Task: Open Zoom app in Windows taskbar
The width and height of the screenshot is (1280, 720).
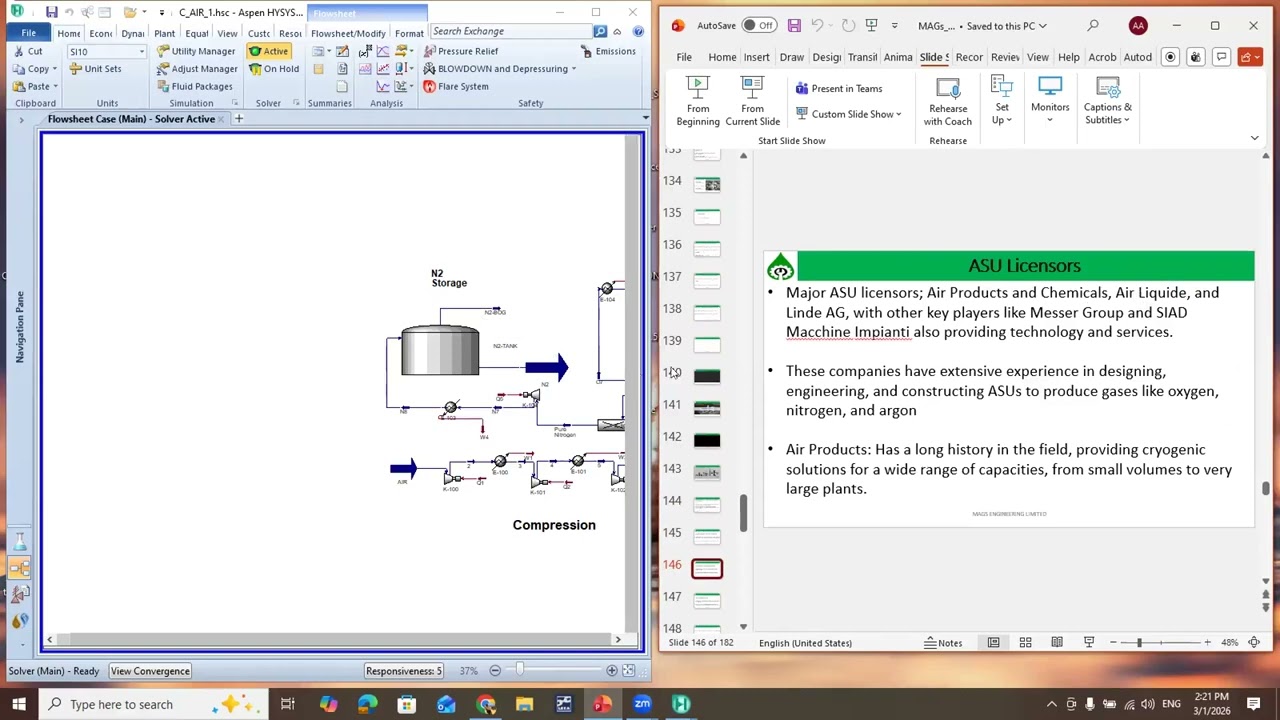Action: tap(642, 704)
